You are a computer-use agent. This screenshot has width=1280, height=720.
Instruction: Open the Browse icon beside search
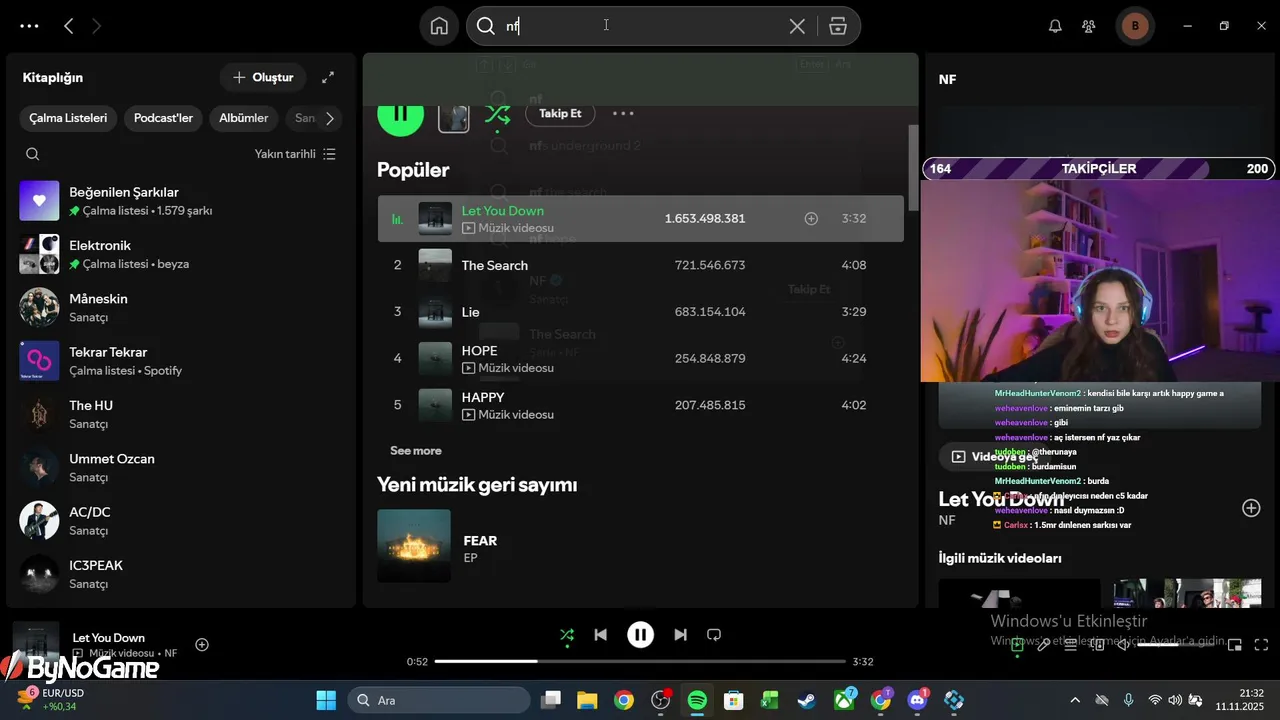(838, 26)
